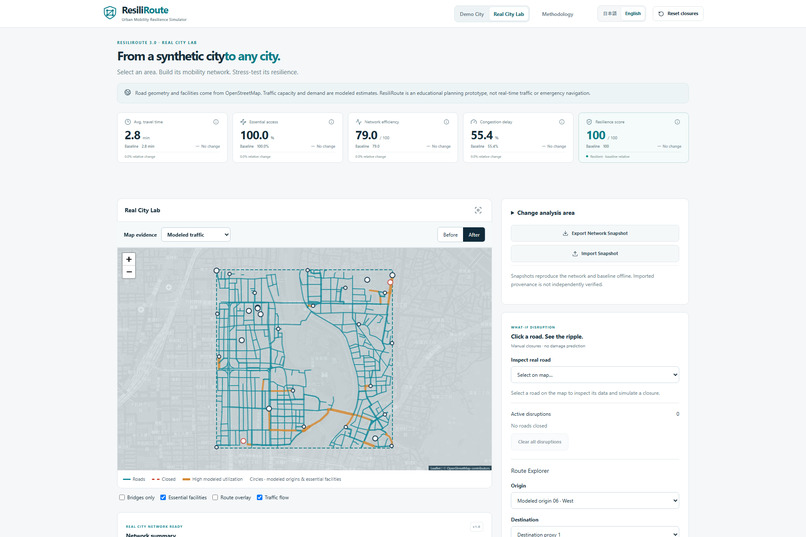Click the ResiliRoute shield logo icon

click(x=109, y=13)
